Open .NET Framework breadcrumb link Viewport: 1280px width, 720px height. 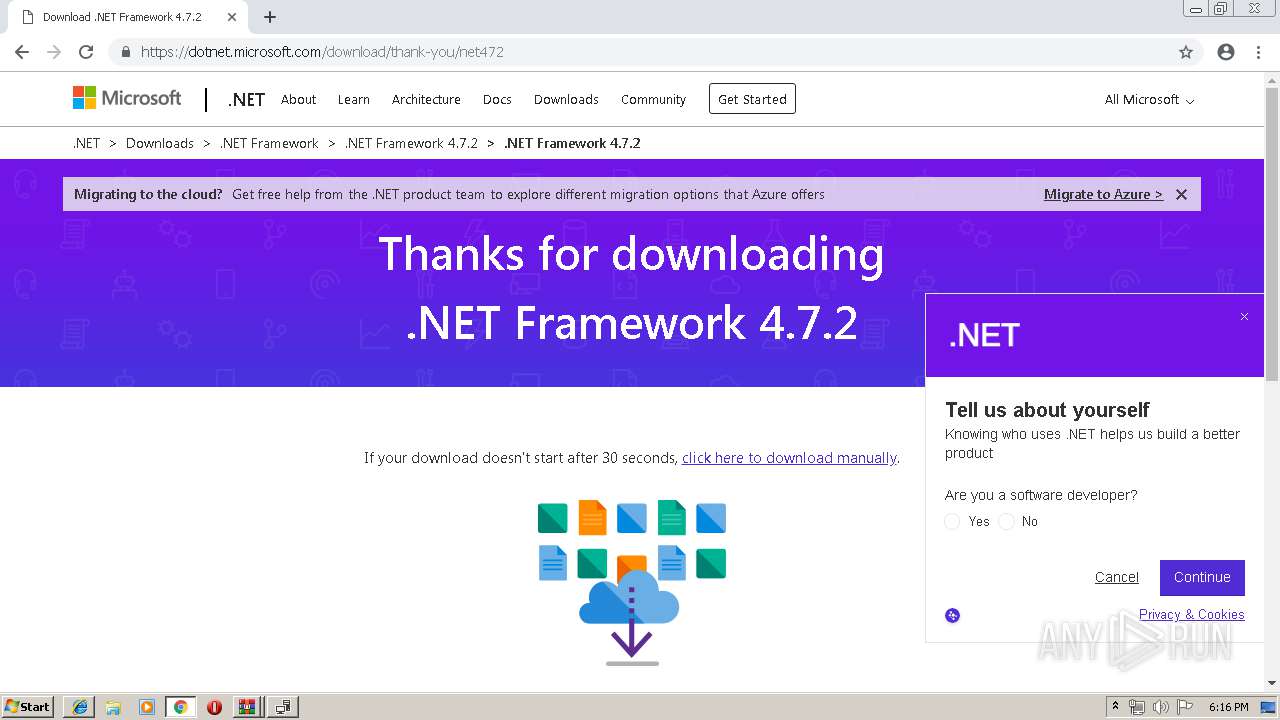click(x=269, y=143)
